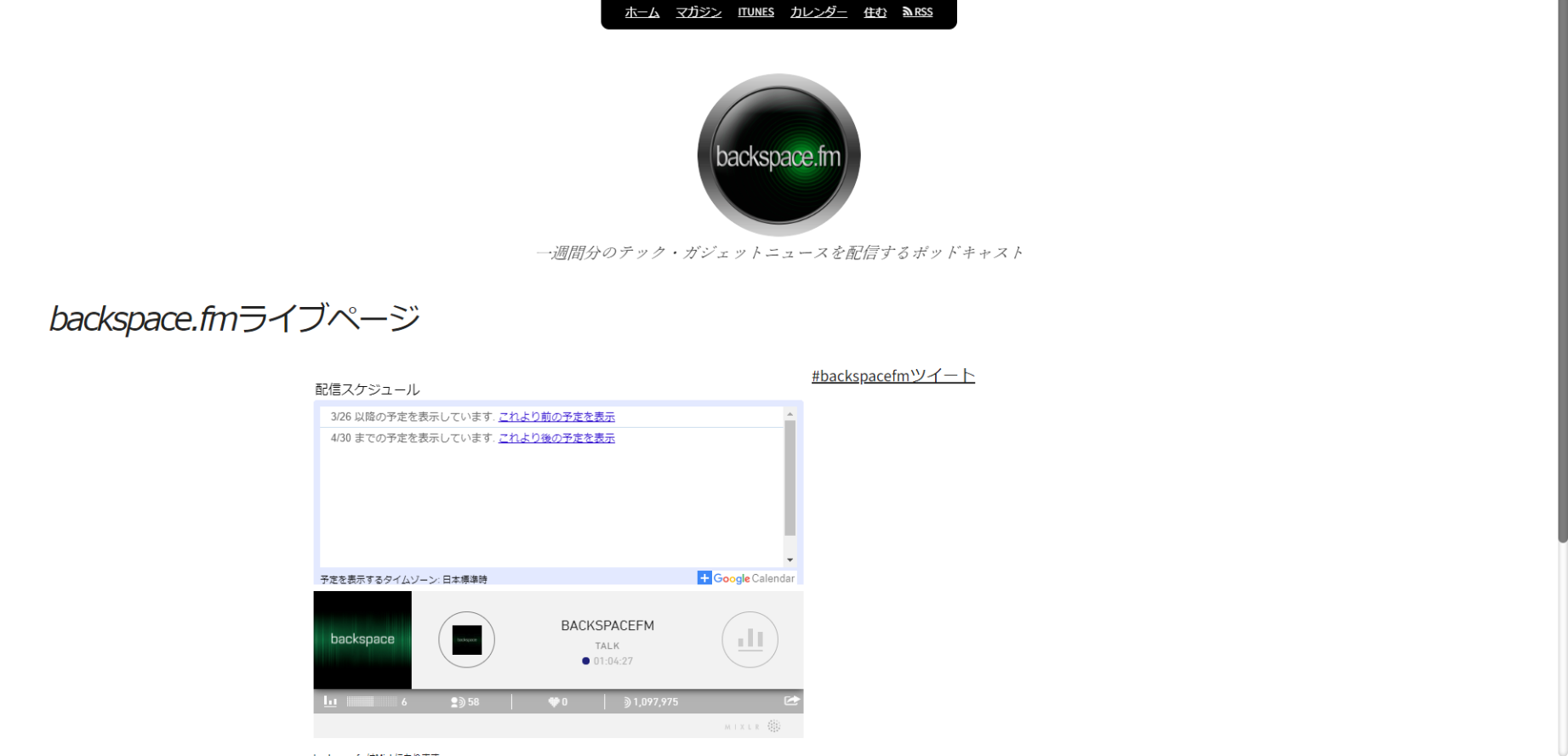The width and height of the screenshot is (1568, 756).
Task: Open the マガジン menu item
Action: [x=698, y=12]
